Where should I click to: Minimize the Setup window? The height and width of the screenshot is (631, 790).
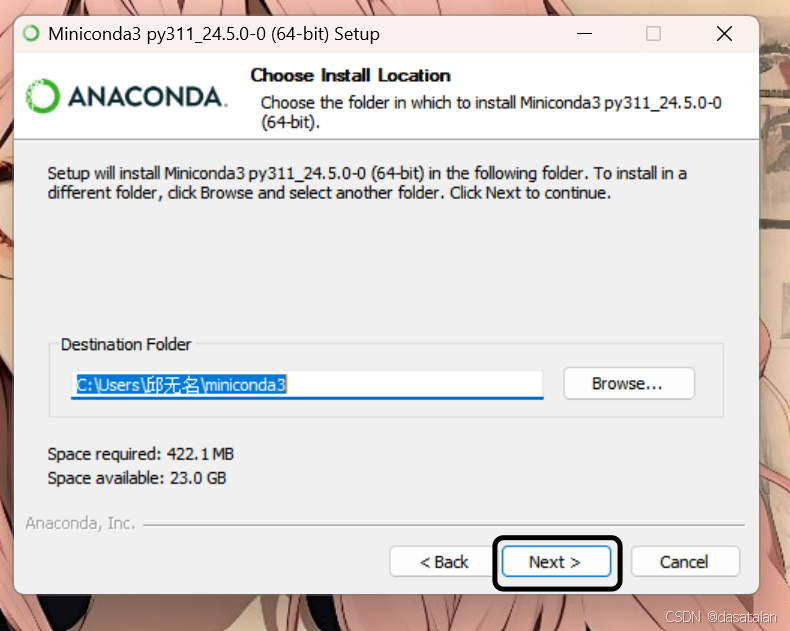click(584, 34)
